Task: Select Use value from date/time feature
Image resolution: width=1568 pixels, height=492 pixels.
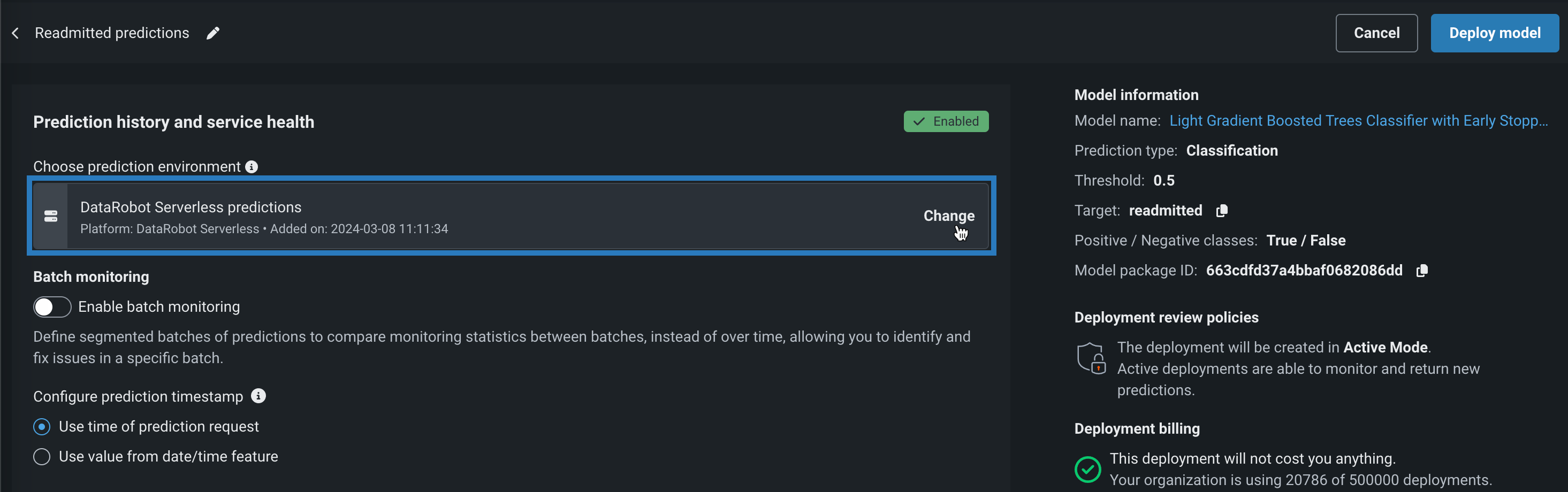Action: [42, 457]
